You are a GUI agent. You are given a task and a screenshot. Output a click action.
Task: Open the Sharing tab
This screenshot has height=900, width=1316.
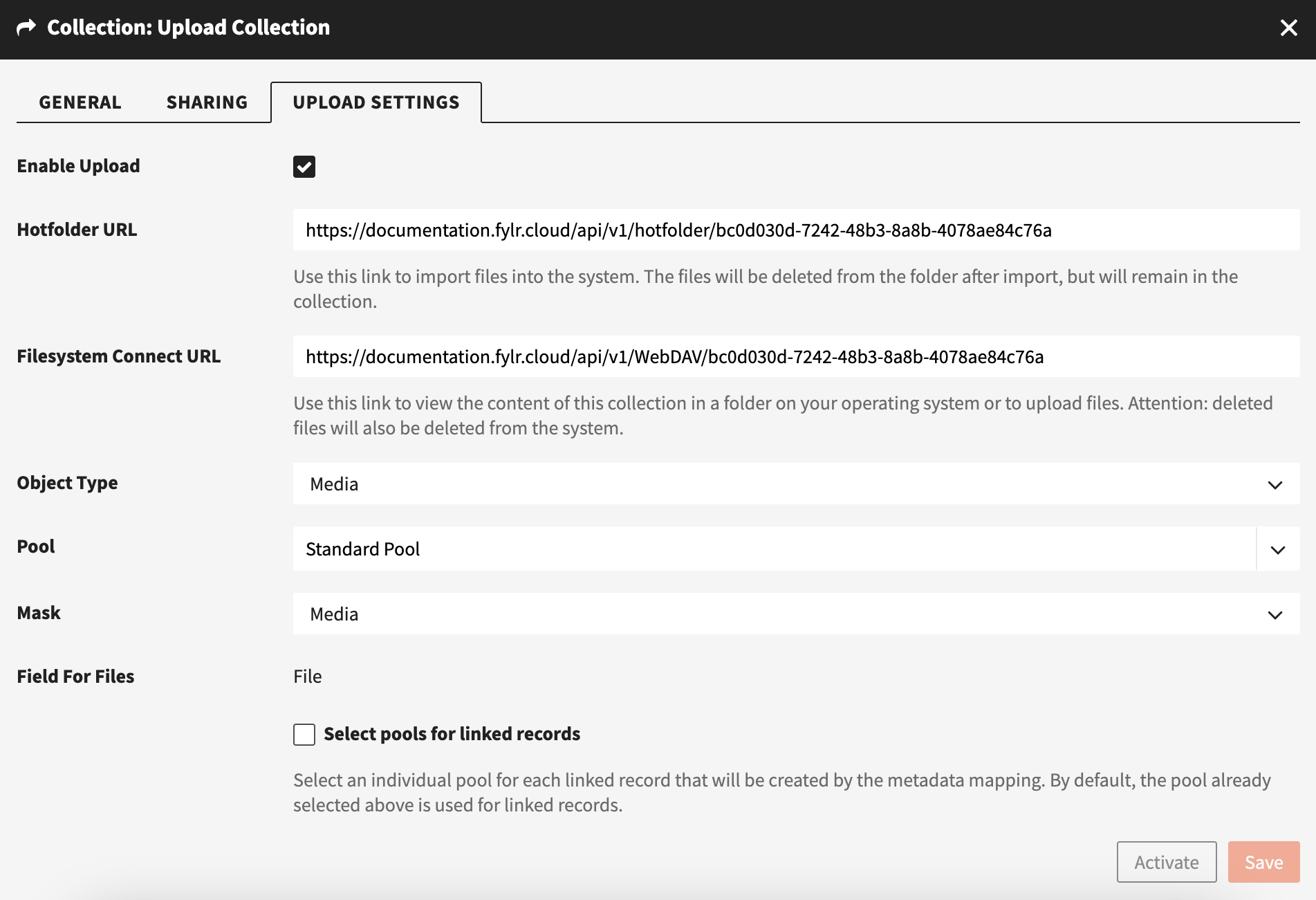[207, 102]
